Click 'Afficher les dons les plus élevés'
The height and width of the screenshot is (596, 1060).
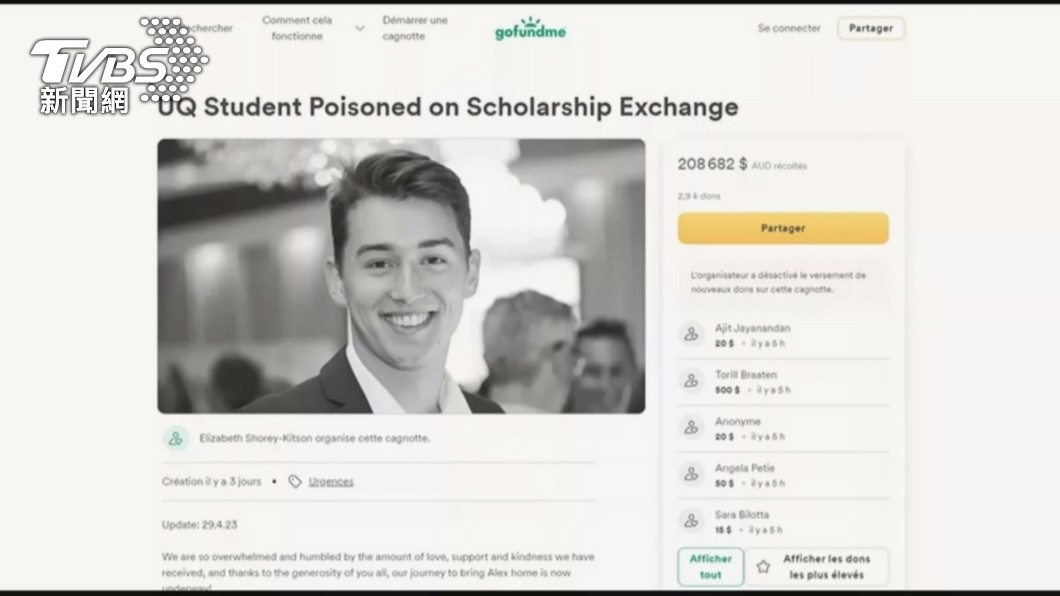pyautogui.click(x=817, y=566)
